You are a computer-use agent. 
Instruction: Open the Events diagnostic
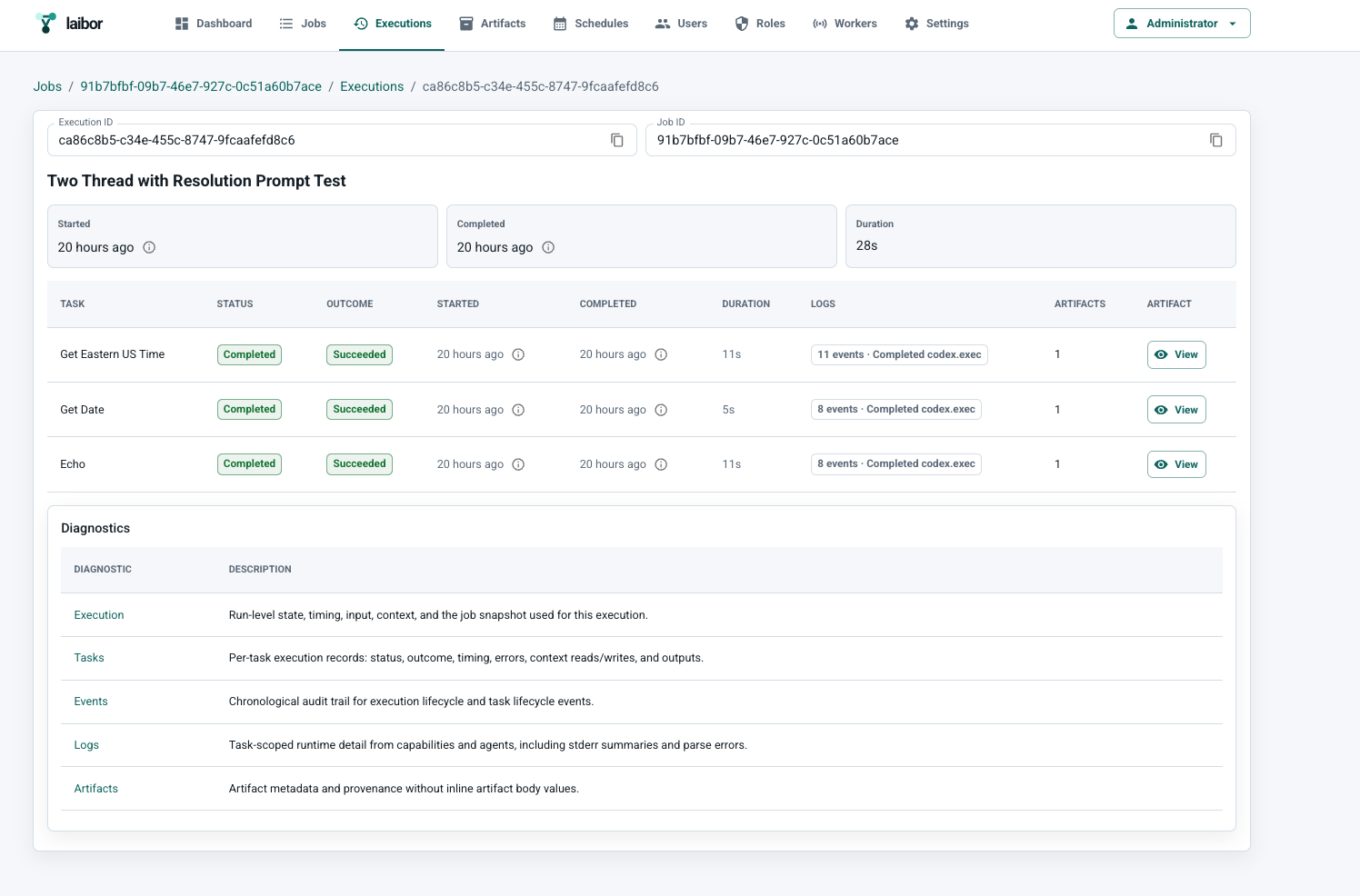[x=91, y=702]
